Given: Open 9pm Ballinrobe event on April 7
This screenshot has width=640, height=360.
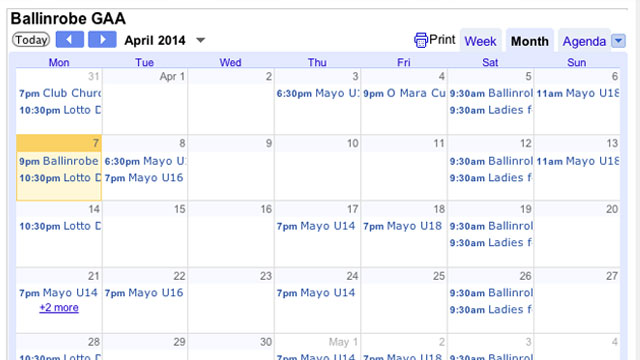Looking at the screenshot, I should pyautogui.click(x=59, y=161).
